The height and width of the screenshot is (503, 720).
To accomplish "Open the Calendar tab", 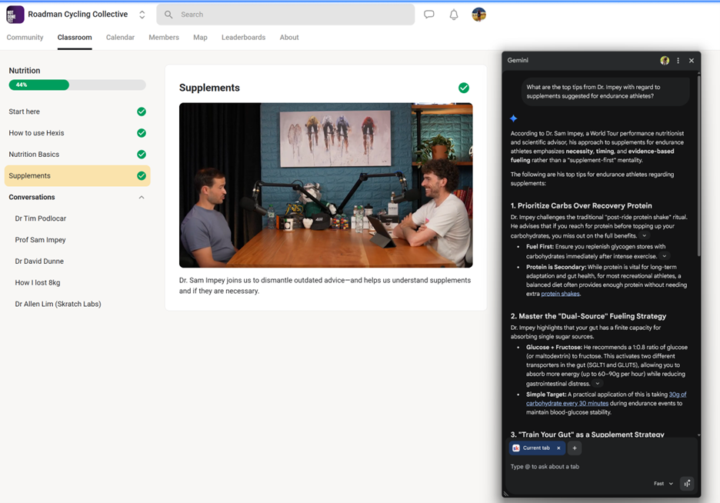I will [x=120, y=38].
